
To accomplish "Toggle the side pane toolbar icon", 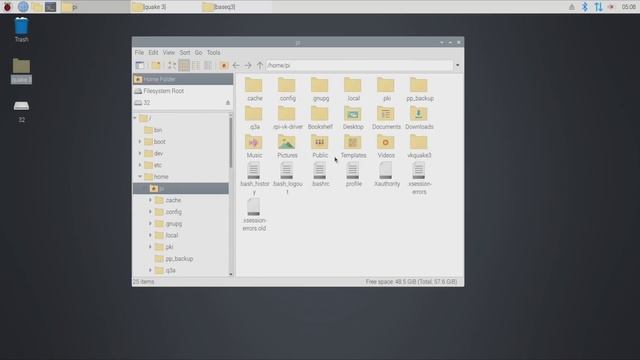I will pos(140,65).
